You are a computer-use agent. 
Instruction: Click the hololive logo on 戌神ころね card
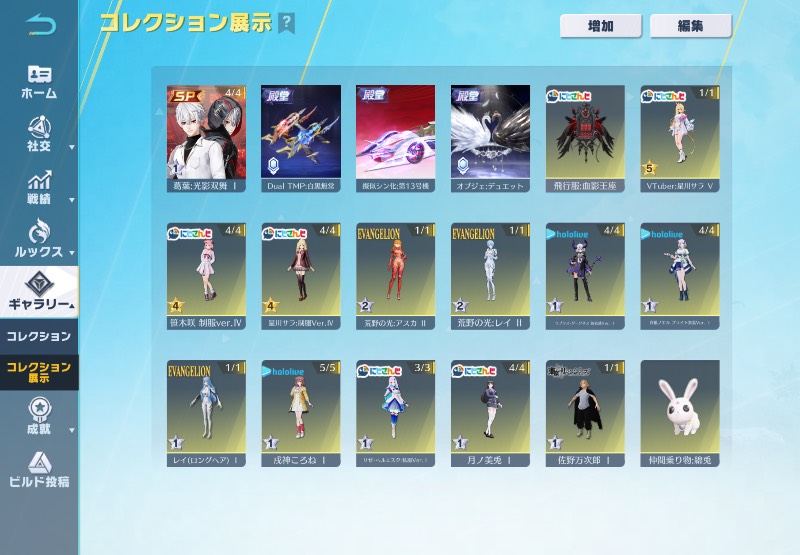pyautogui.click(x=283, y=371)
